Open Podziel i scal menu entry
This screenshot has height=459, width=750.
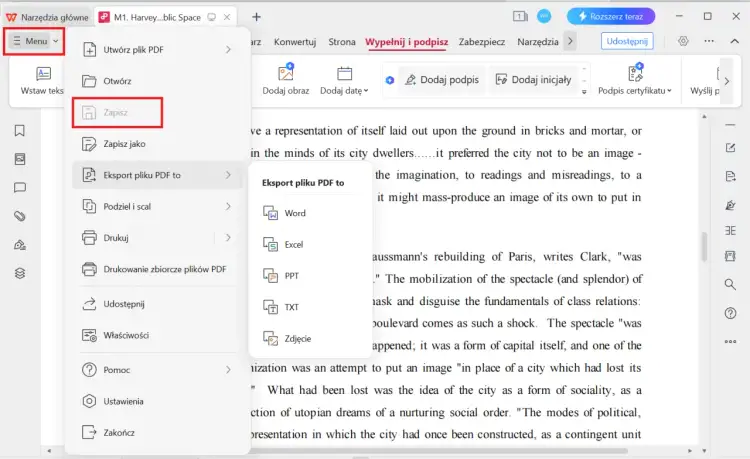157,207
